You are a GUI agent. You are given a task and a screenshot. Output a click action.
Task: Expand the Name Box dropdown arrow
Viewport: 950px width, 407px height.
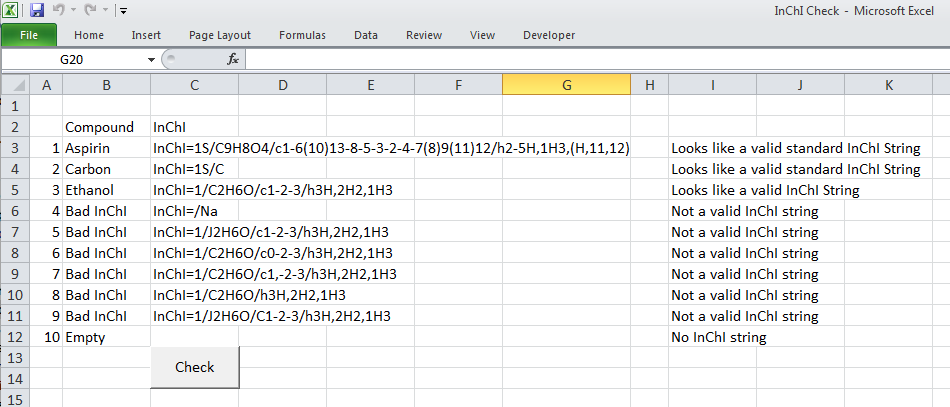pos(152,60)
